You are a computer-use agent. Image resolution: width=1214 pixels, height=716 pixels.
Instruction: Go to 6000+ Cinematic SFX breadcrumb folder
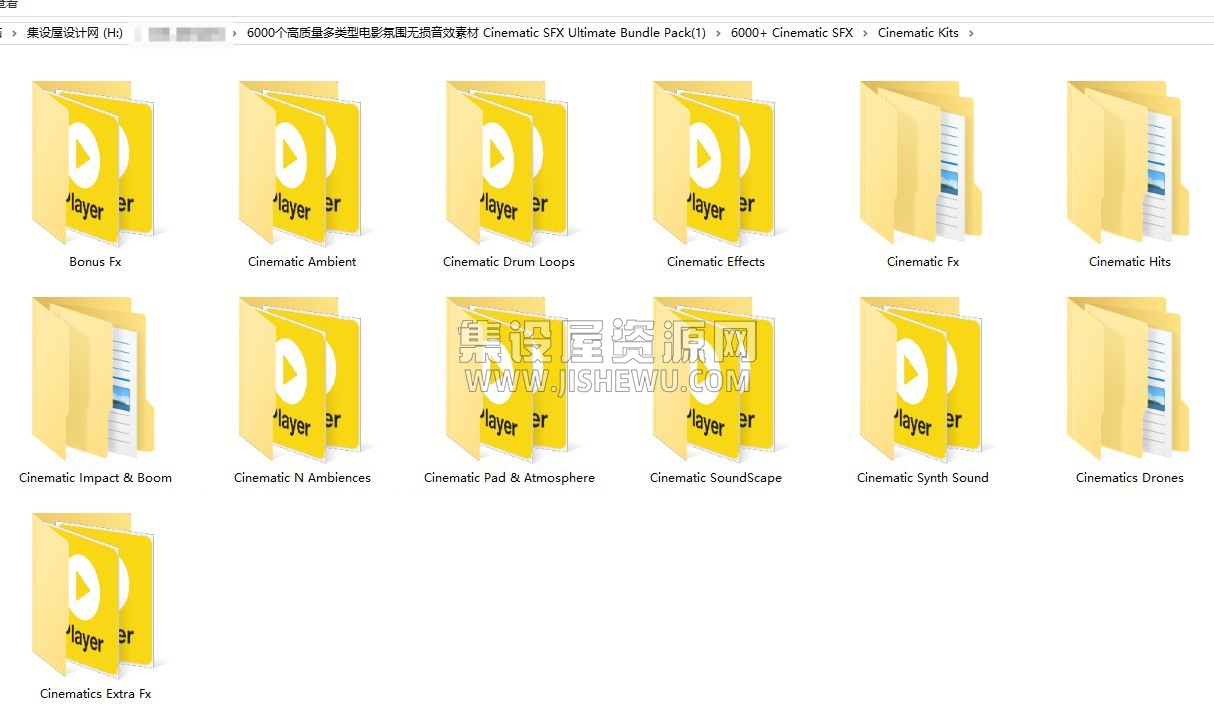[x=792, y=33]
